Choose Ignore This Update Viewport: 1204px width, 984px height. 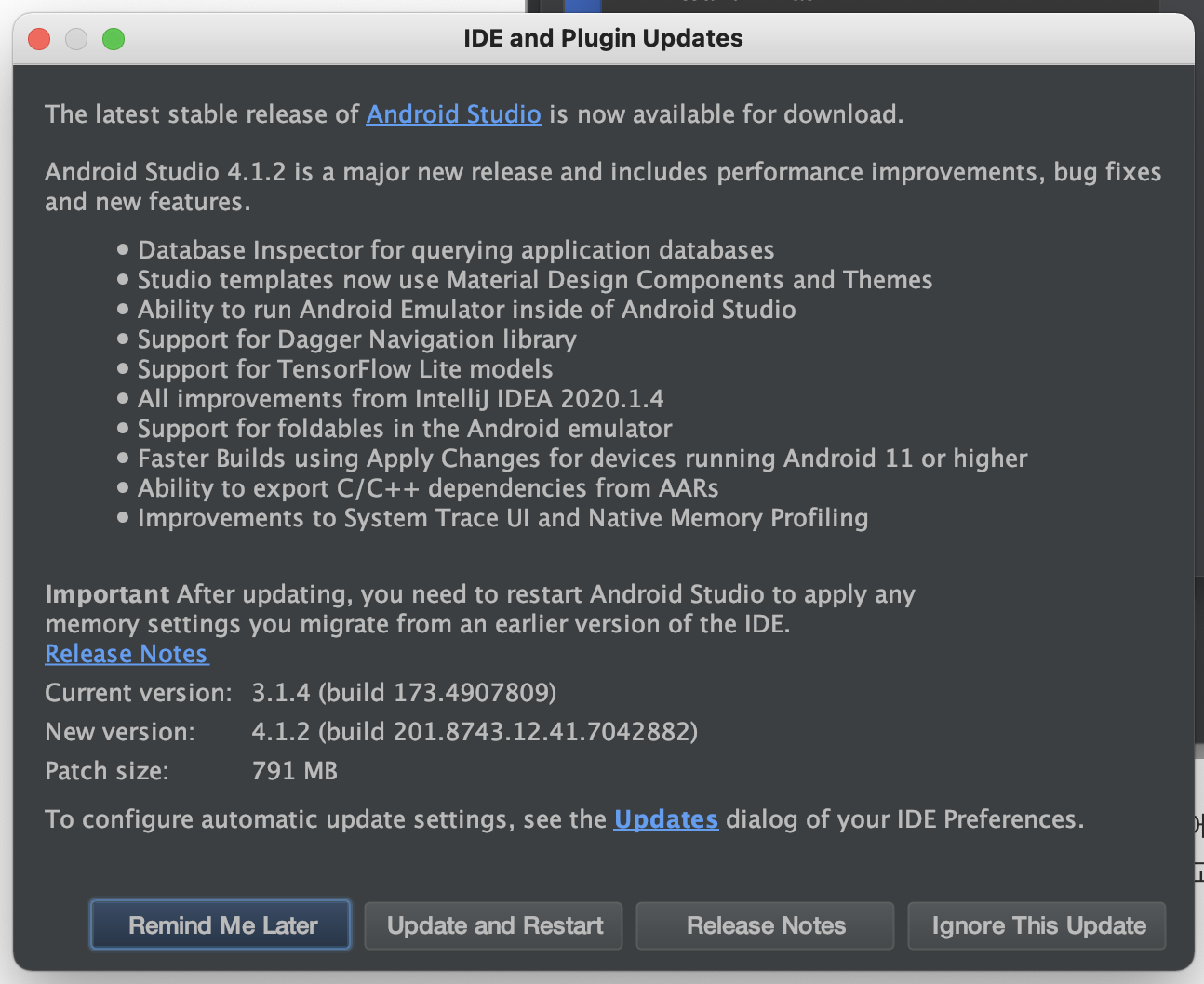pos(1037,925)
